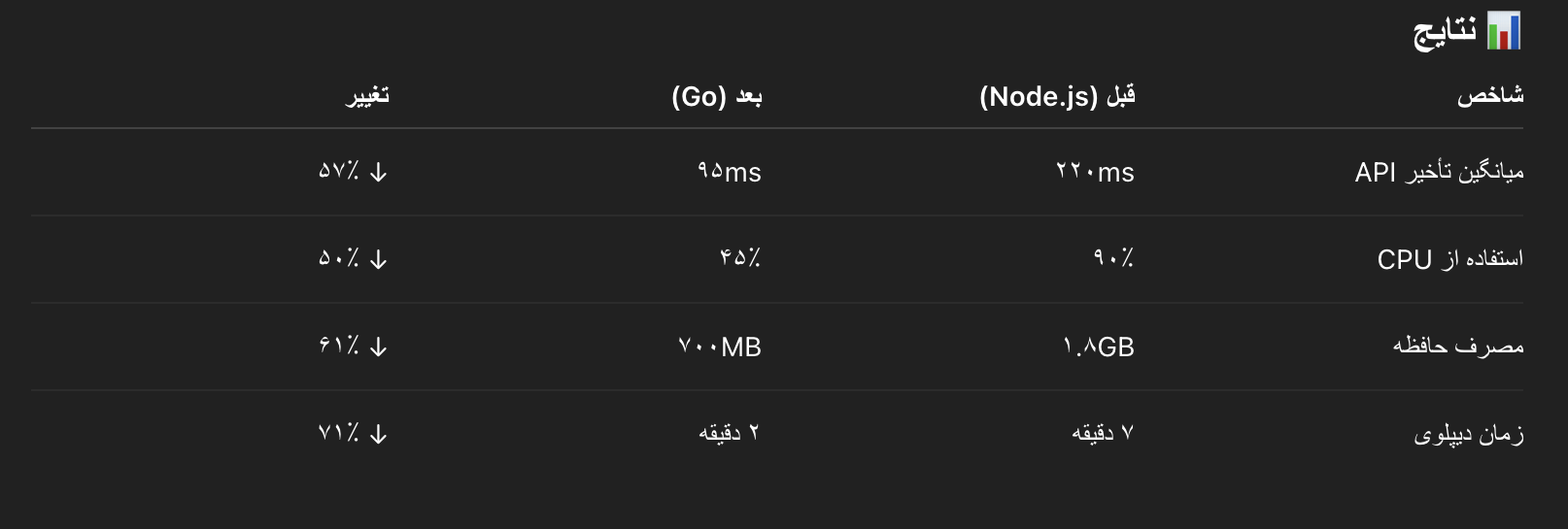Click the bar chart emoji beside نتایج

pos(1503,31)
